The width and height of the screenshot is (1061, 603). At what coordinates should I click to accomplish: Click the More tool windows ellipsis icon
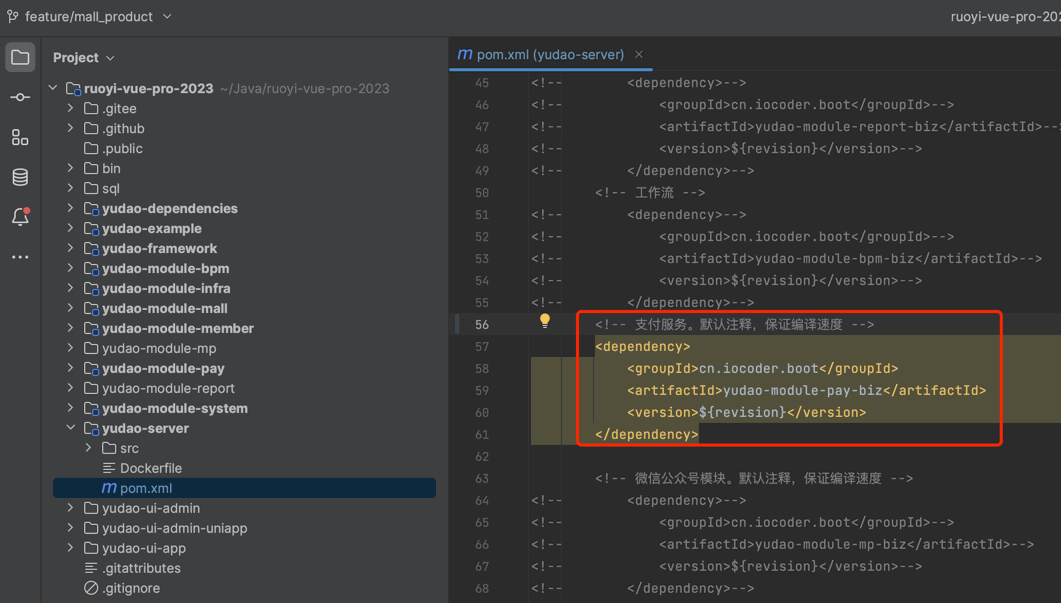click(20, 257)
